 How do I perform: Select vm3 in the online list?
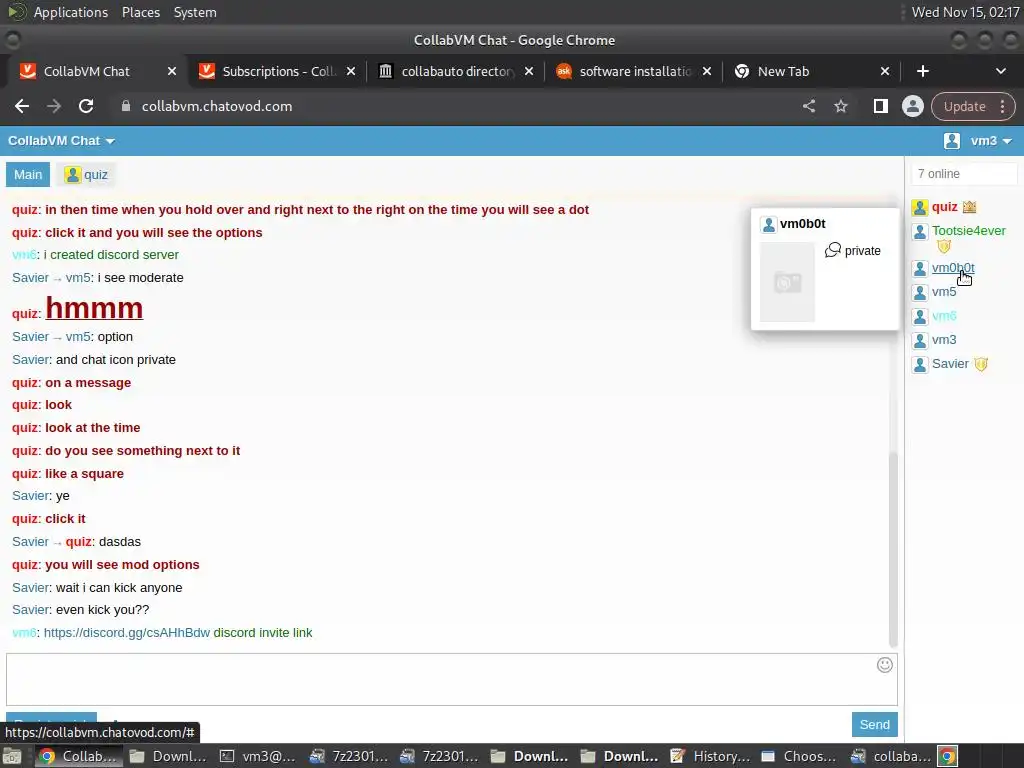point(944,340)
